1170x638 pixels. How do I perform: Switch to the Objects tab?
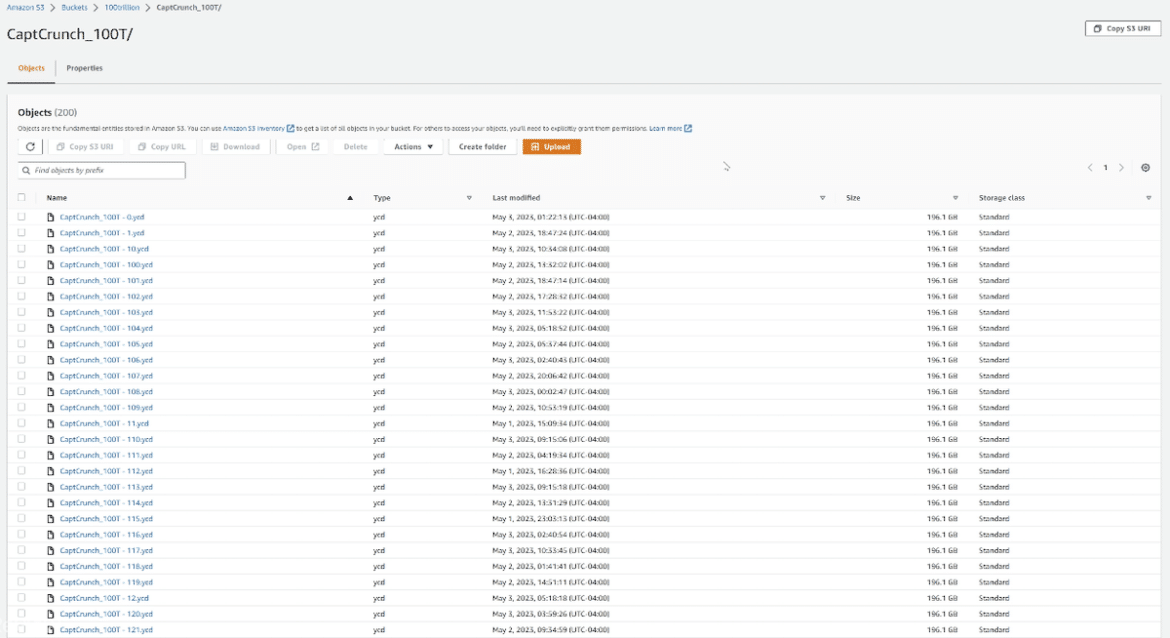tap(31, 68)
